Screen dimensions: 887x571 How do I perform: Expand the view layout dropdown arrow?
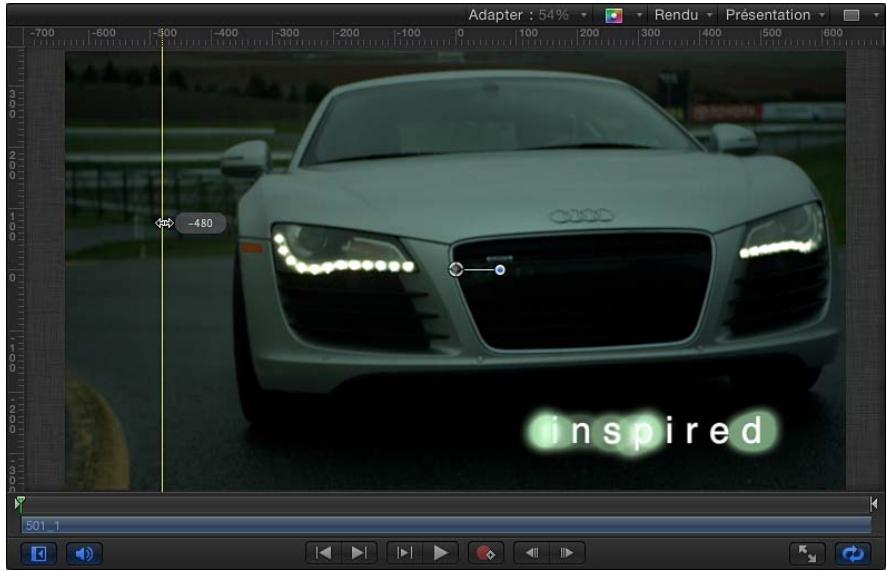click(x=876, y=15)
